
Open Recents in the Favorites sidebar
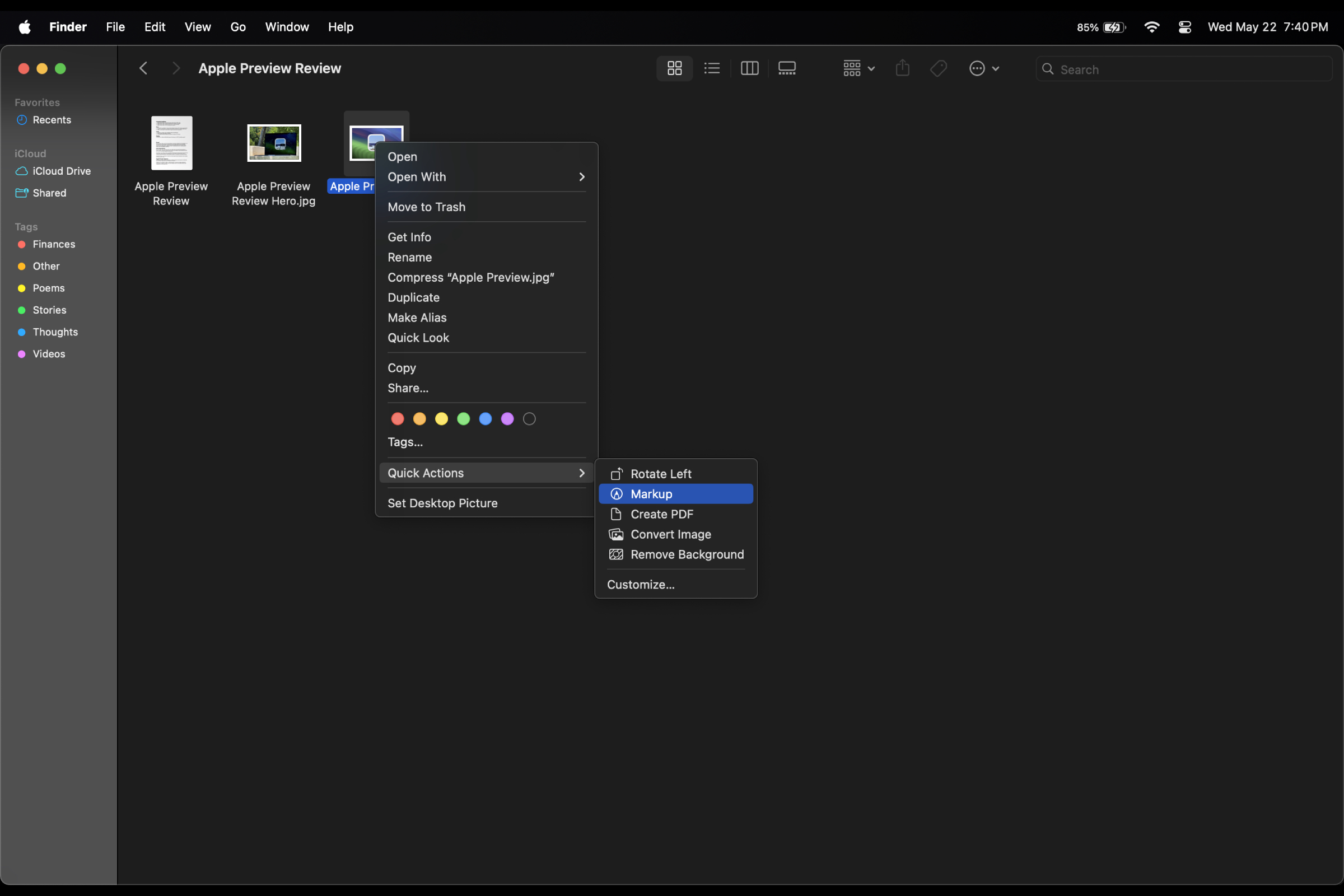point(52,120)
